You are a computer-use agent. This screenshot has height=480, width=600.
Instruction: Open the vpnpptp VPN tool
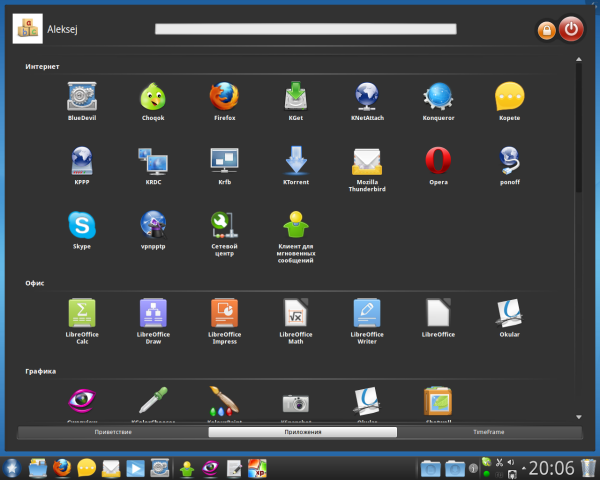click(153, 230)
